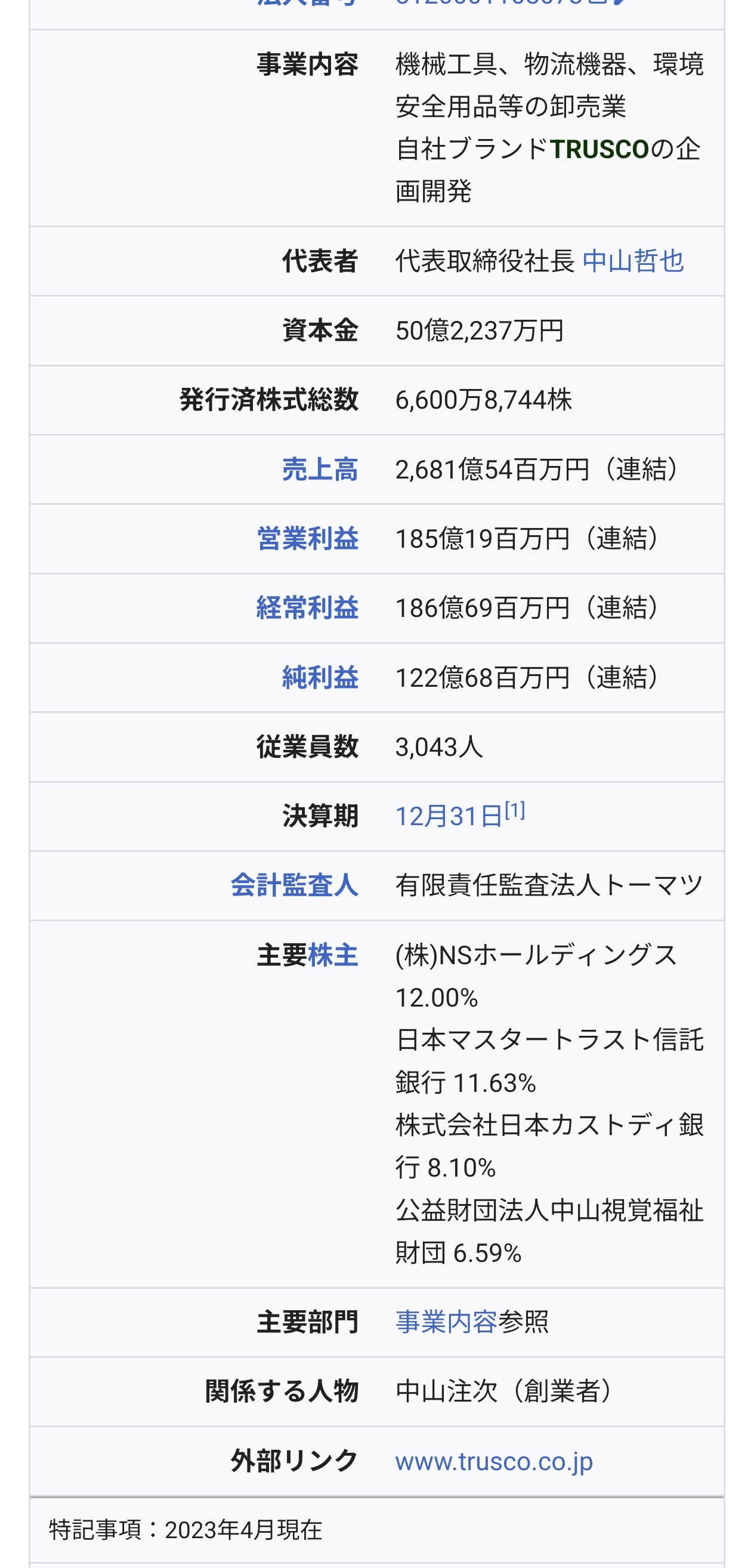This screenshot has width=754, height=1568.
Task: Click the bold TRUSCO brand name
Action: (x=600, y=149)
